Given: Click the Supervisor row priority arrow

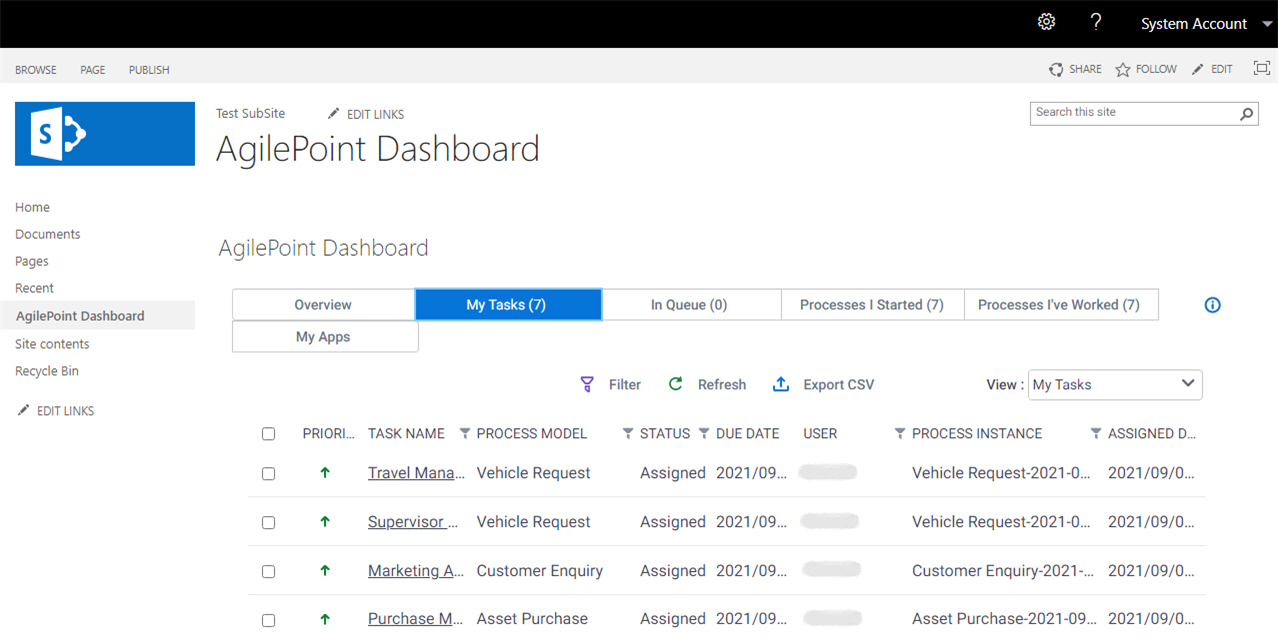Looking at the screenshot, I should (x=325, y=522).
